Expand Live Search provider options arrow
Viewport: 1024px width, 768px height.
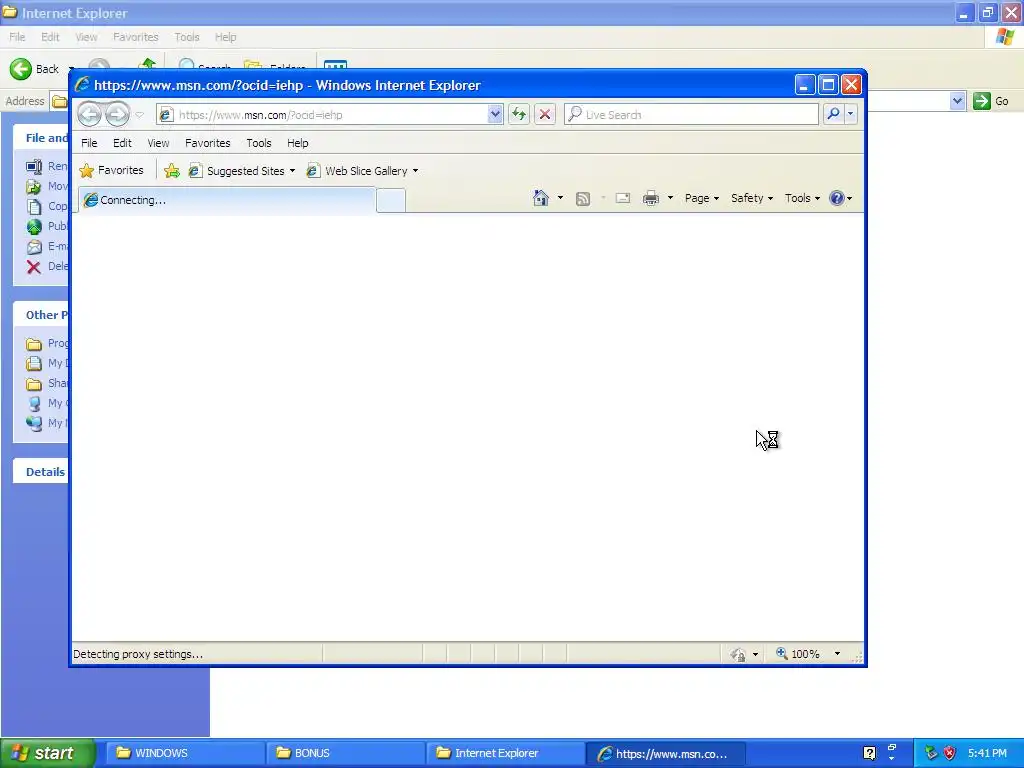(x=850, y=114)
